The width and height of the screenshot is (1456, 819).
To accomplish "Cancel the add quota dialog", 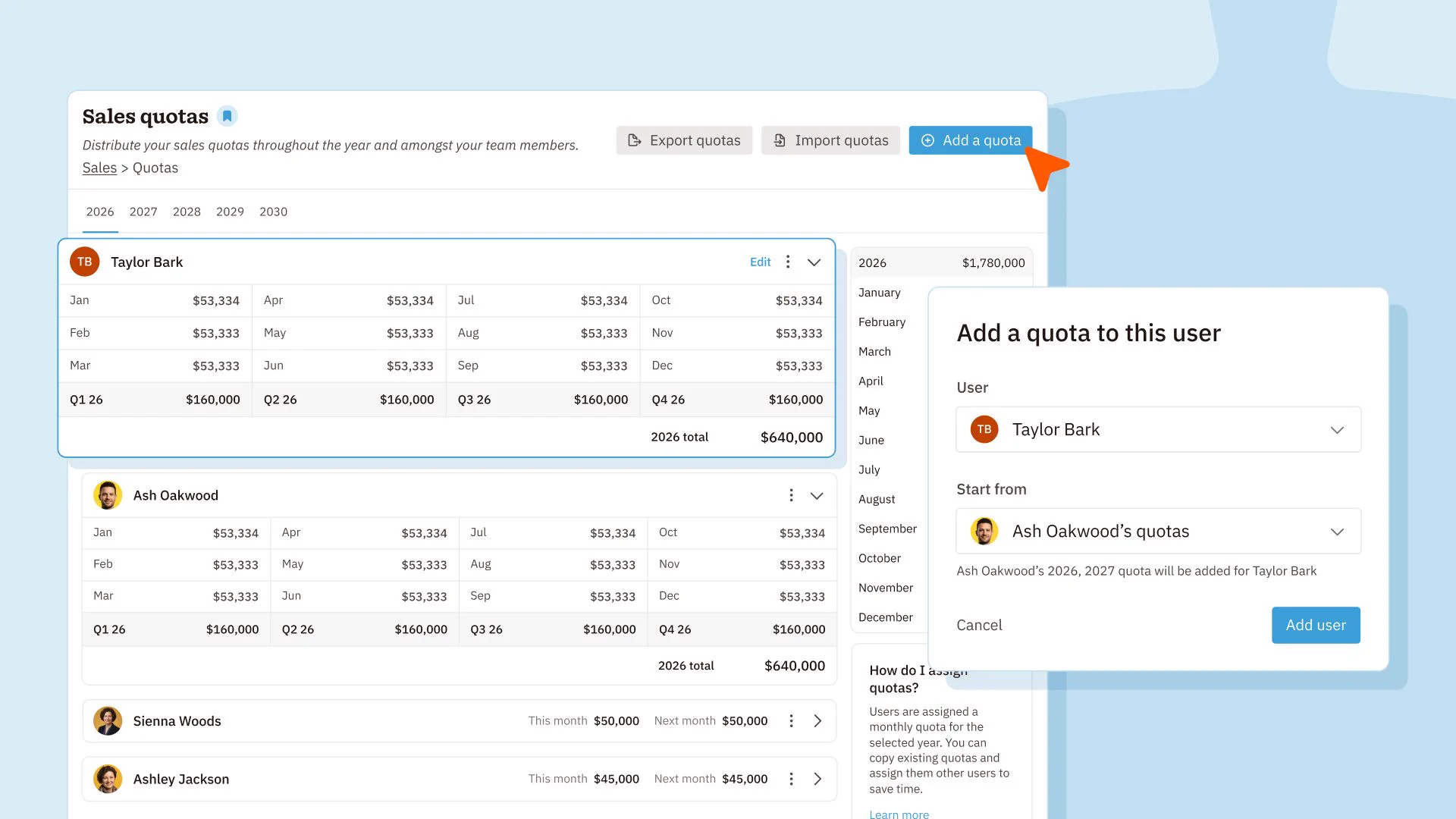I will click(979, 625).
